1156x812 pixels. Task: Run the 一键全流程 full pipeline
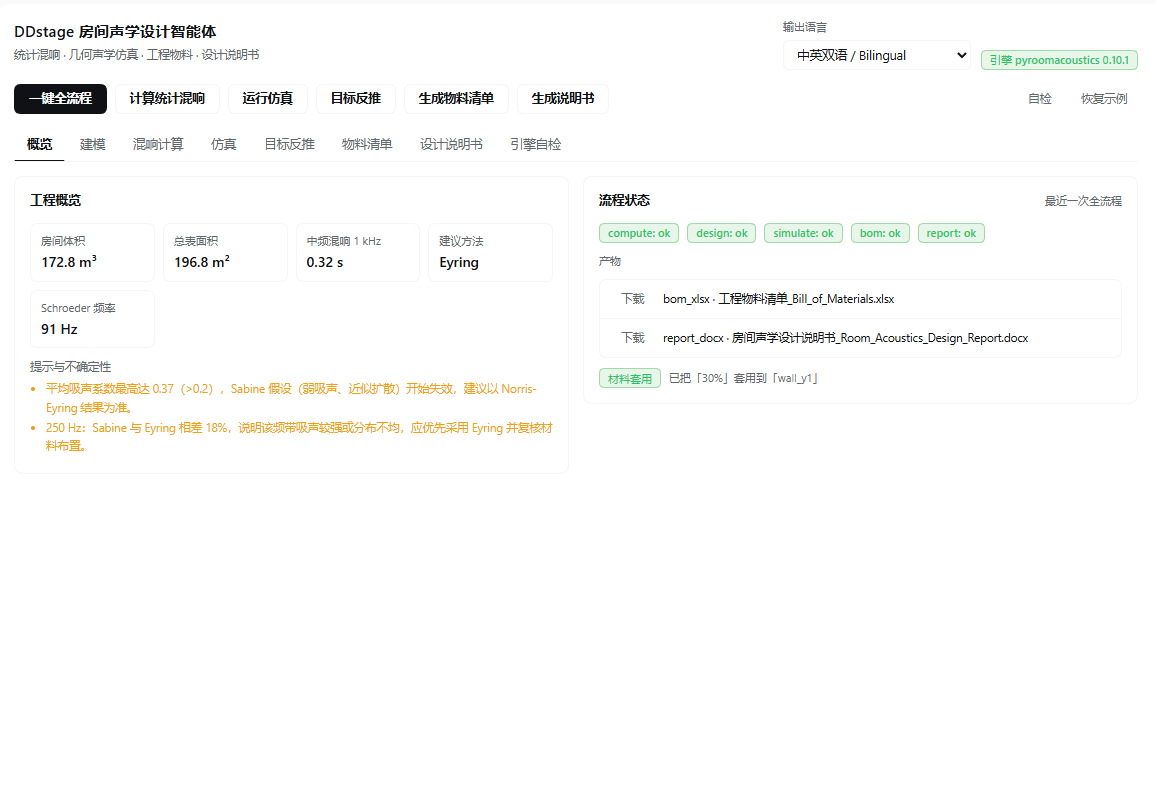(60, 99)
